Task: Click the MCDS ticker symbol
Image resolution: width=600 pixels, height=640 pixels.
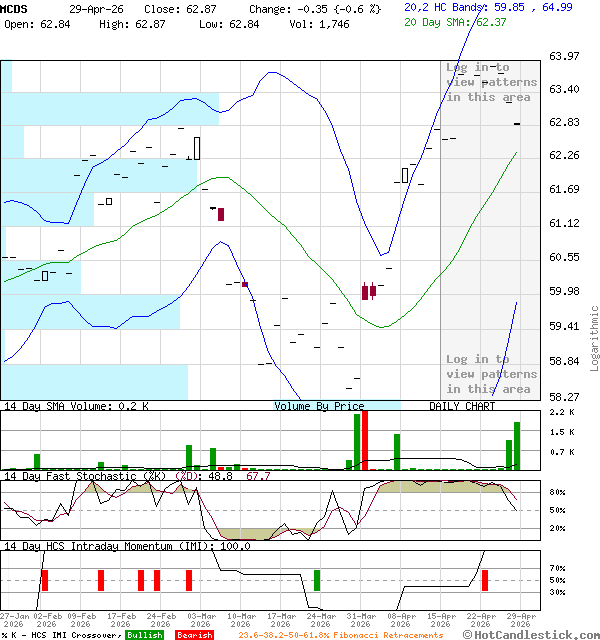Action: (x=16, y=8)
